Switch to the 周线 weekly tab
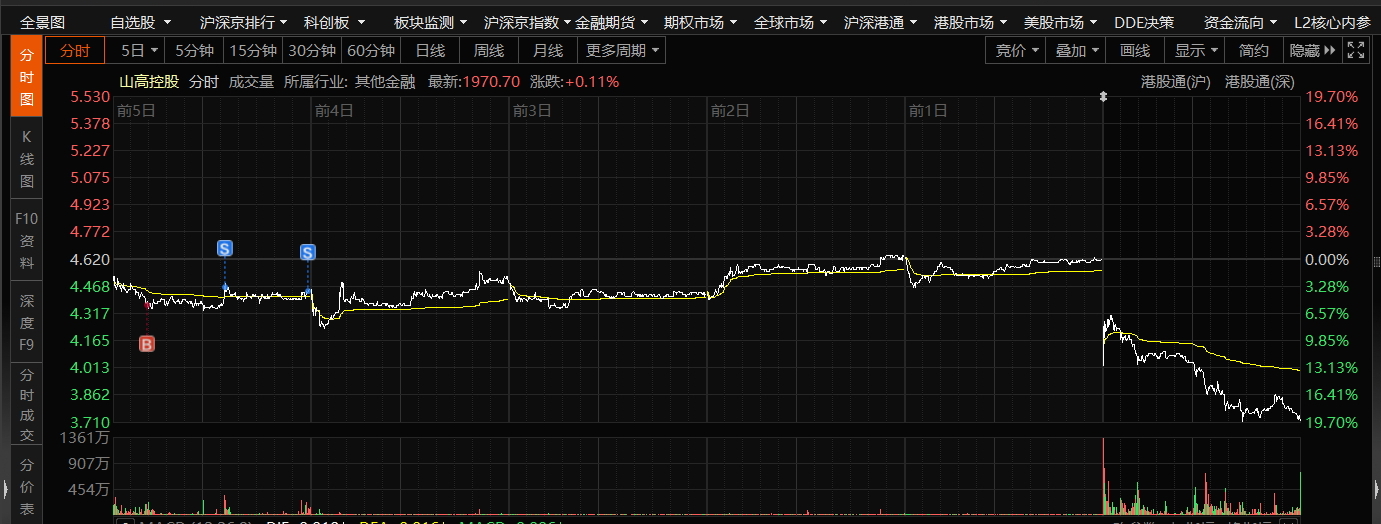Image resolution: width=1381 pixels, height=524 pixels. [x=489, y=50]
